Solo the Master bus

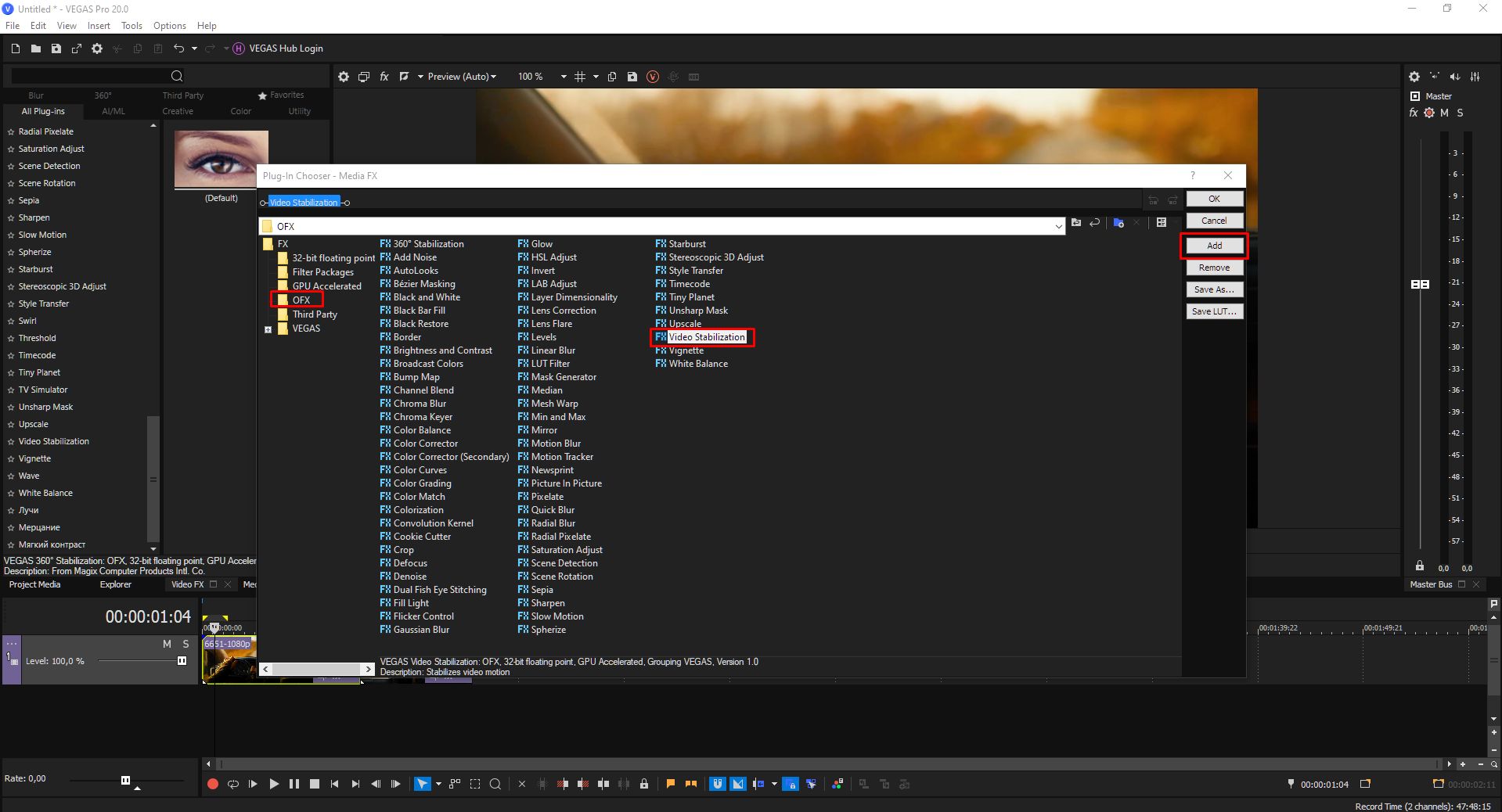tap(1460, 113)
